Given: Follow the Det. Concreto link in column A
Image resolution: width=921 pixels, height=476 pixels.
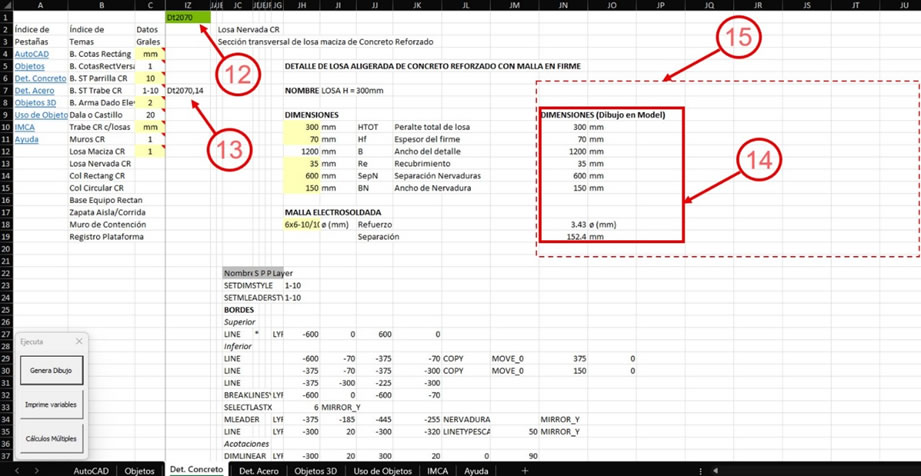Looking at the screenshot, I should click(x=40, y=79).
